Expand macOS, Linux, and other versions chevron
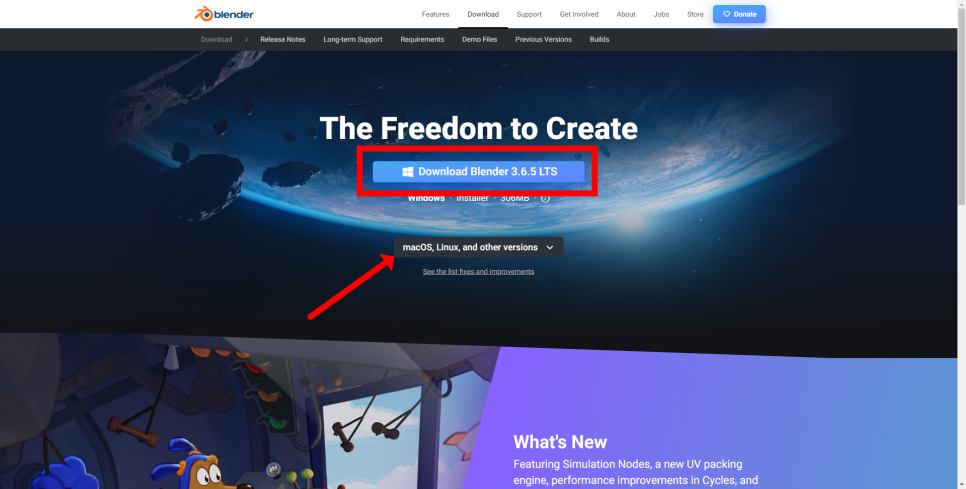This screenshot has height=489, width=966. (x=550, y=248)
